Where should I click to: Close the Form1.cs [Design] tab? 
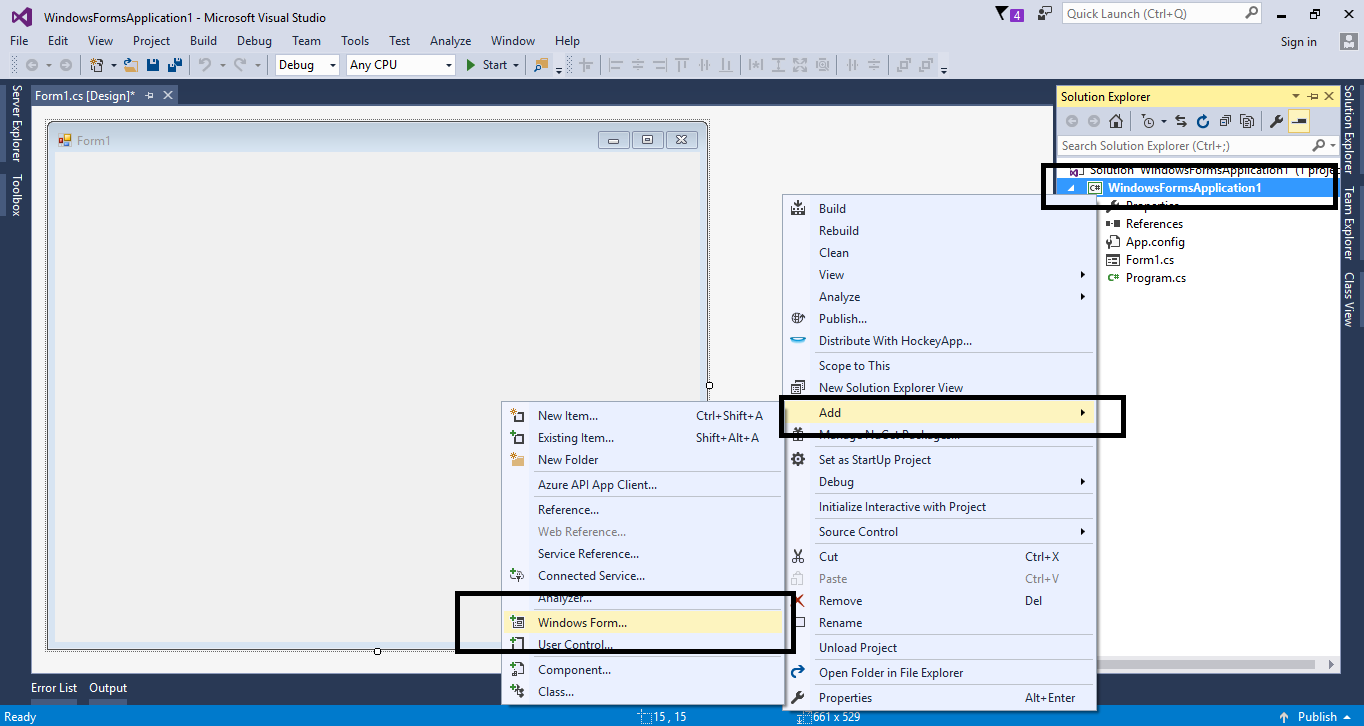[168, 96]
